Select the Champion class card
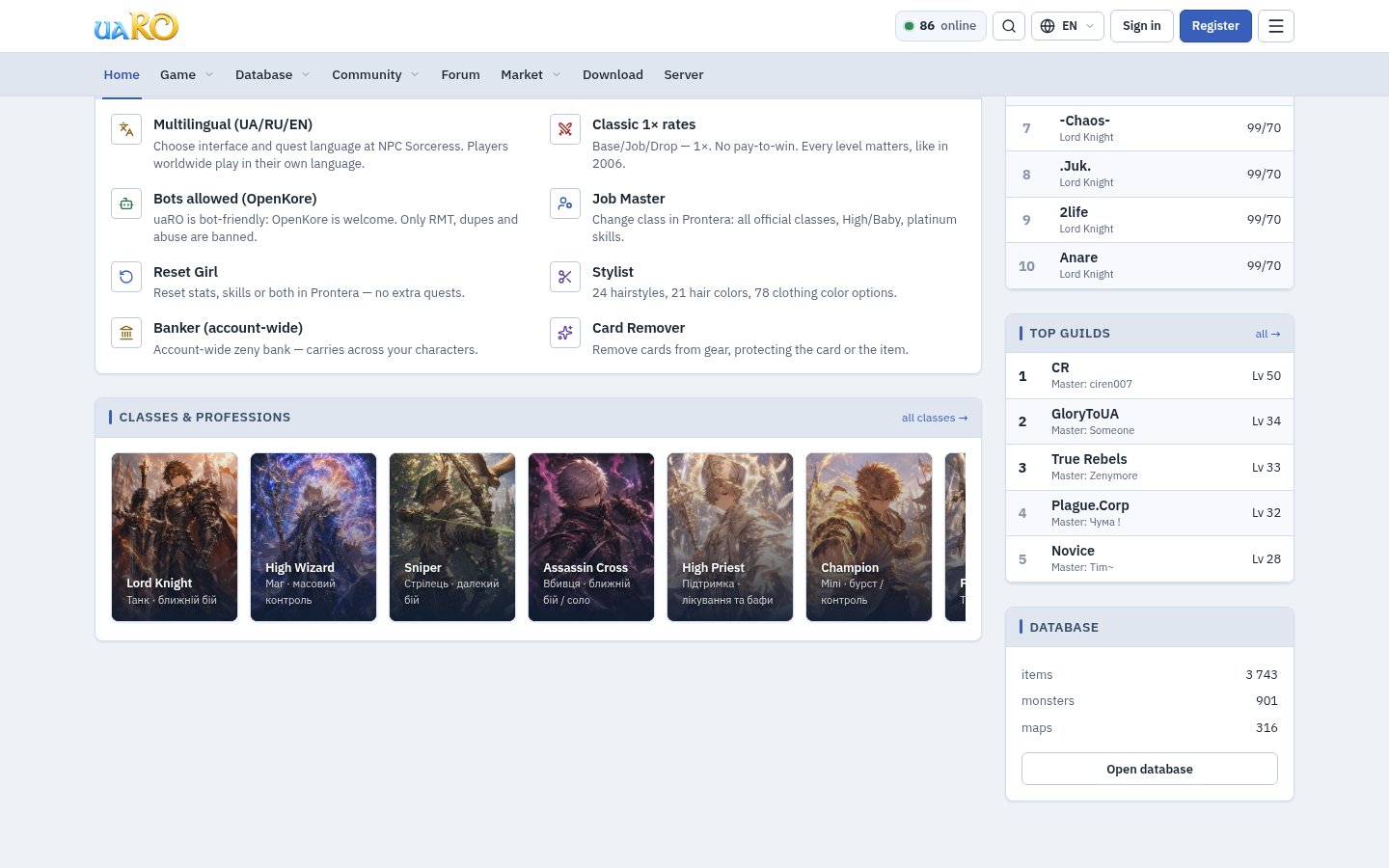 (869, 537)
